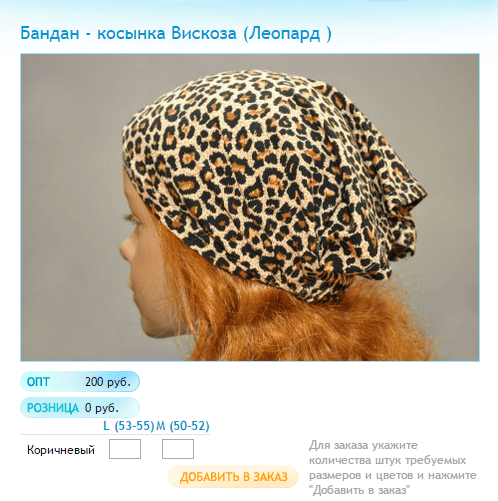Click the order instructions text
The height and width of the screenshot is (501, 498).
(x=393, y=468)
